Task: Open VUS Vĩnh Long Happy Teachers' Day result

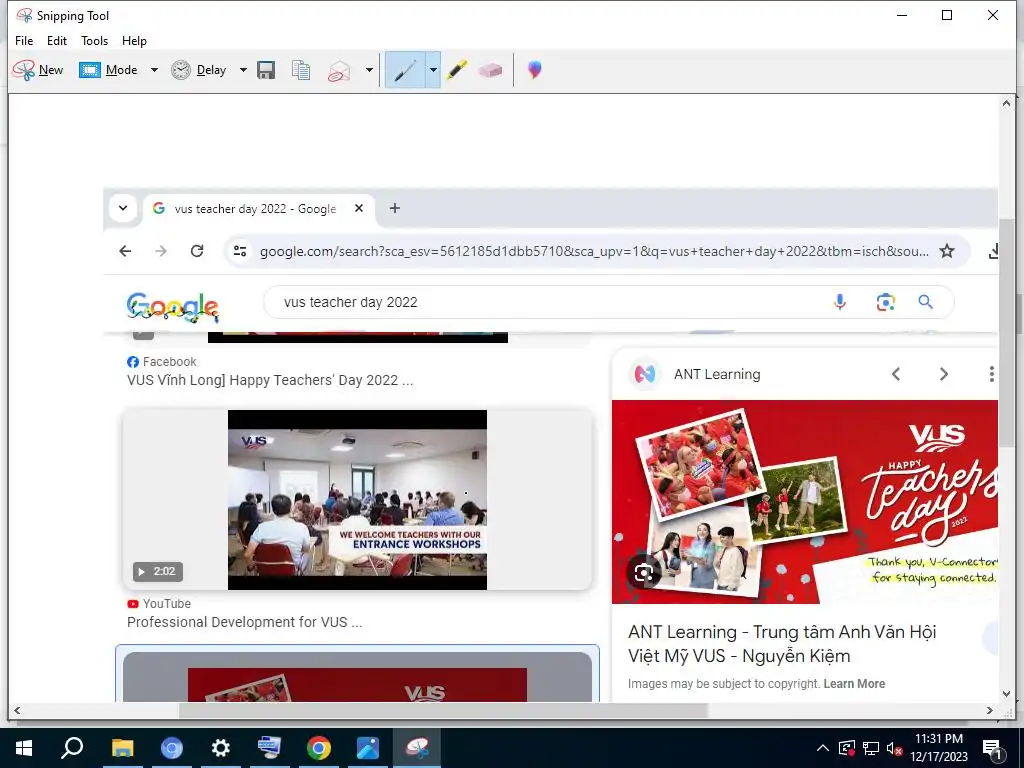Action: (270, 380)
